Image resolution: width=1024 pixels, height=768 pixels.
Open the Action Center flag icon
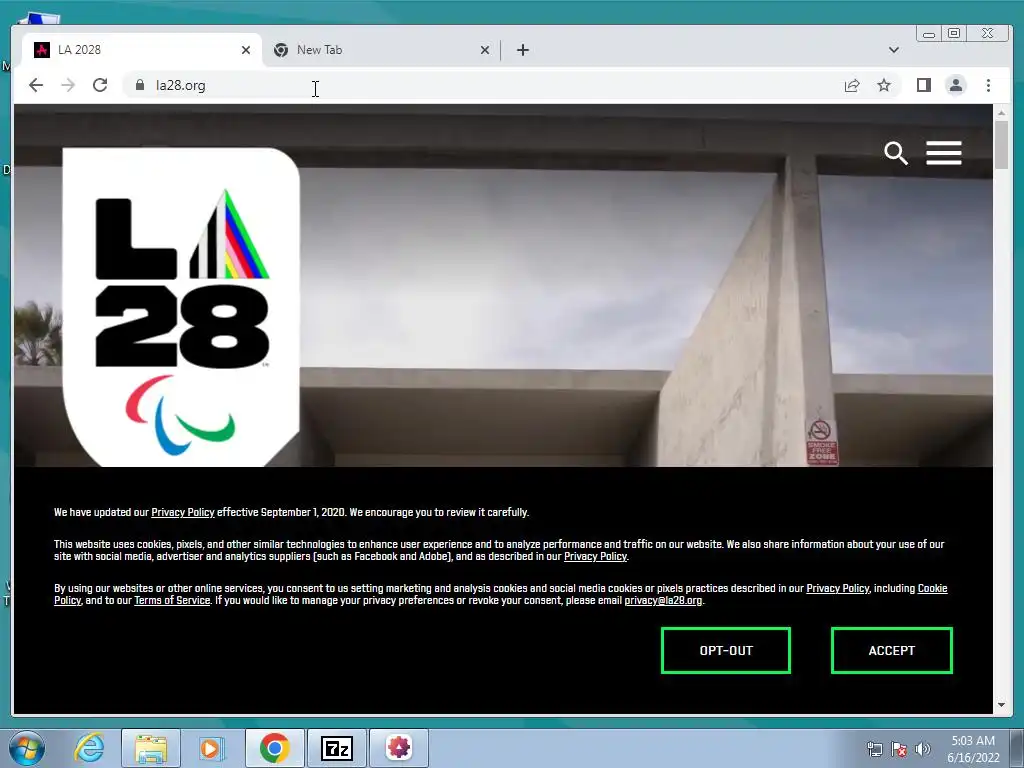pos(899,749)
